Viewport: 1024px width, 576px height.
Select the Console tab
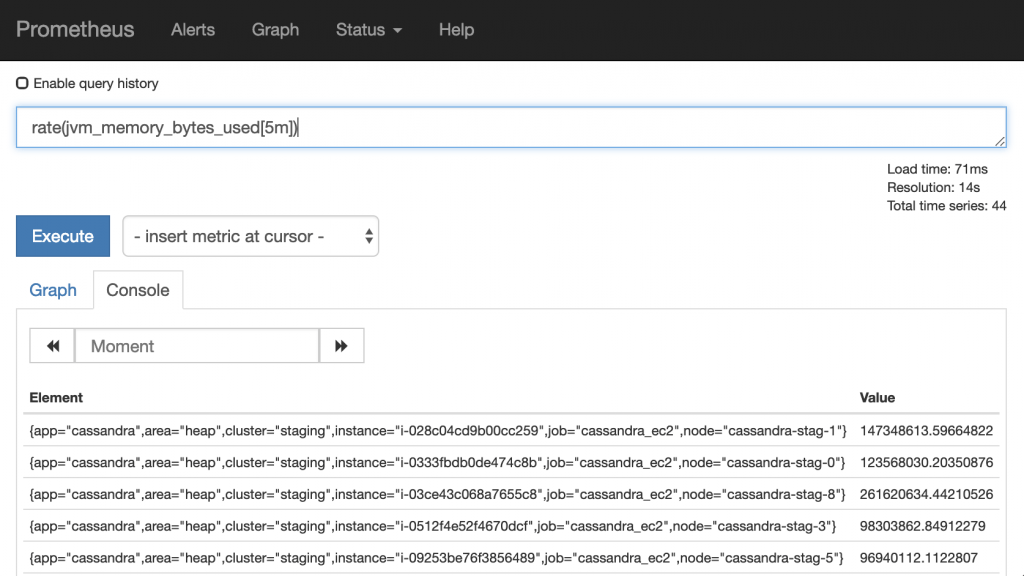138,290
